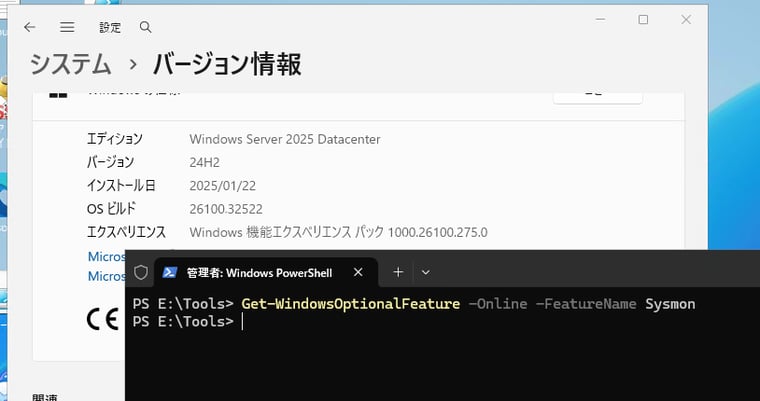Select the OS build value 26100.32522
760x401 pixels.
[226, 209]
